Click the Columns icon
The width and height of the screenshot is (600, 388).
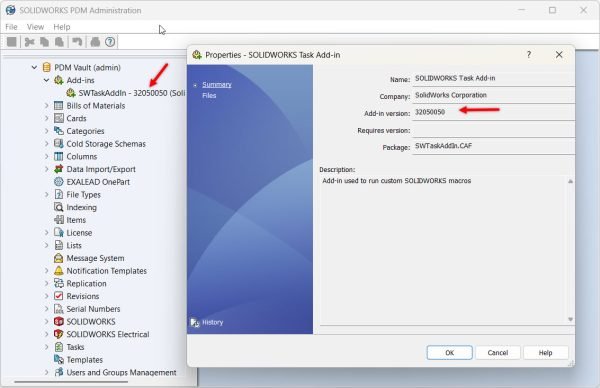coord(59,156)
